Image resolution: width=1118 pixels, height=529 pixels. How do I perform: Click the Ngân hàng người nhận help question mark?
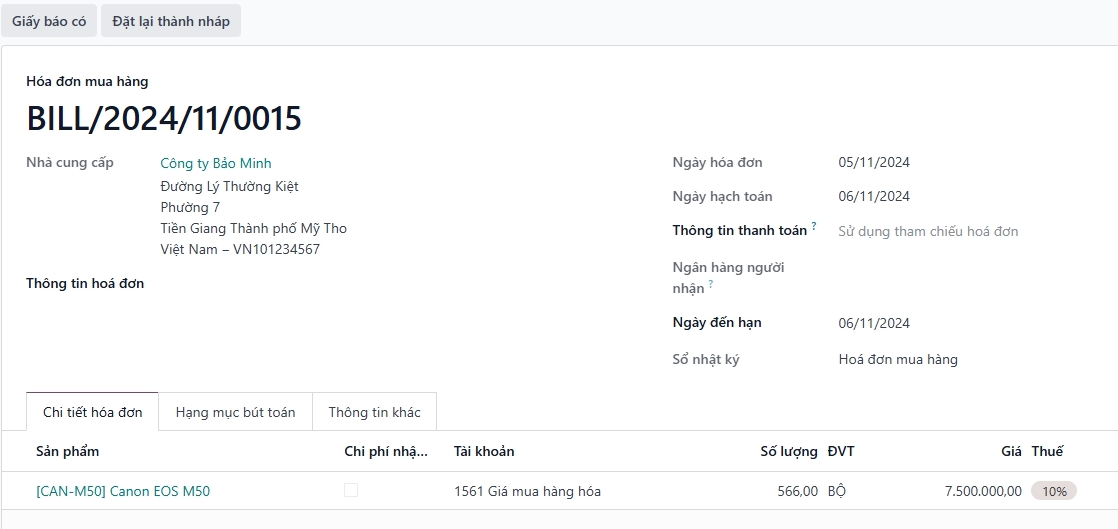click(x=711, y=283)
